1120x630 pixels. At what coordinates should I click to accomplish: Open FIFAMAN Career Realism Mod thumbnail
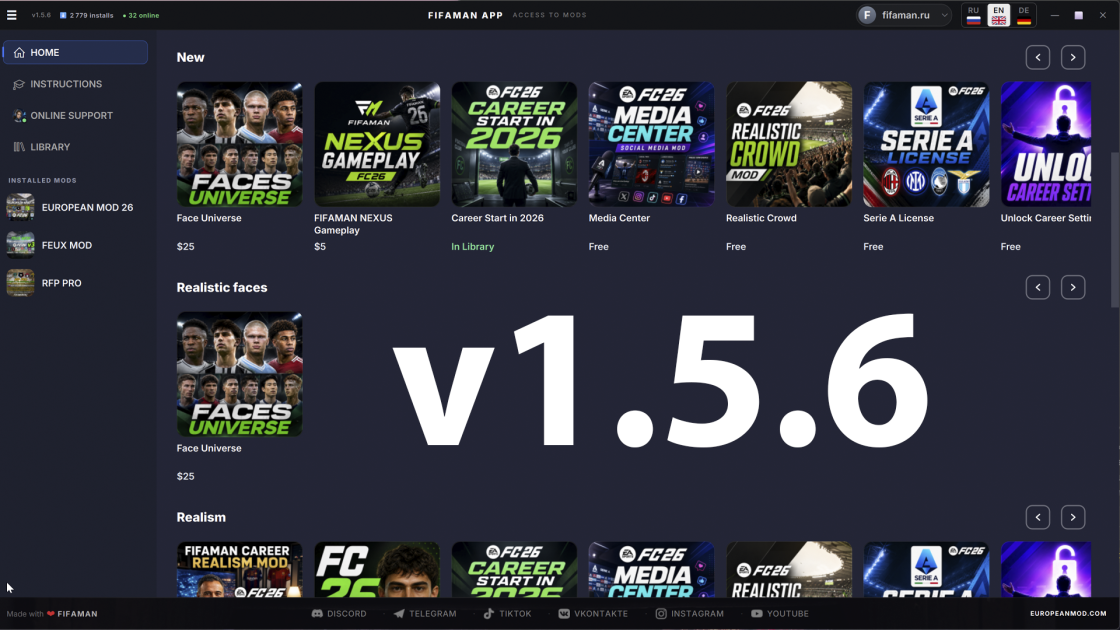point(239,569)
